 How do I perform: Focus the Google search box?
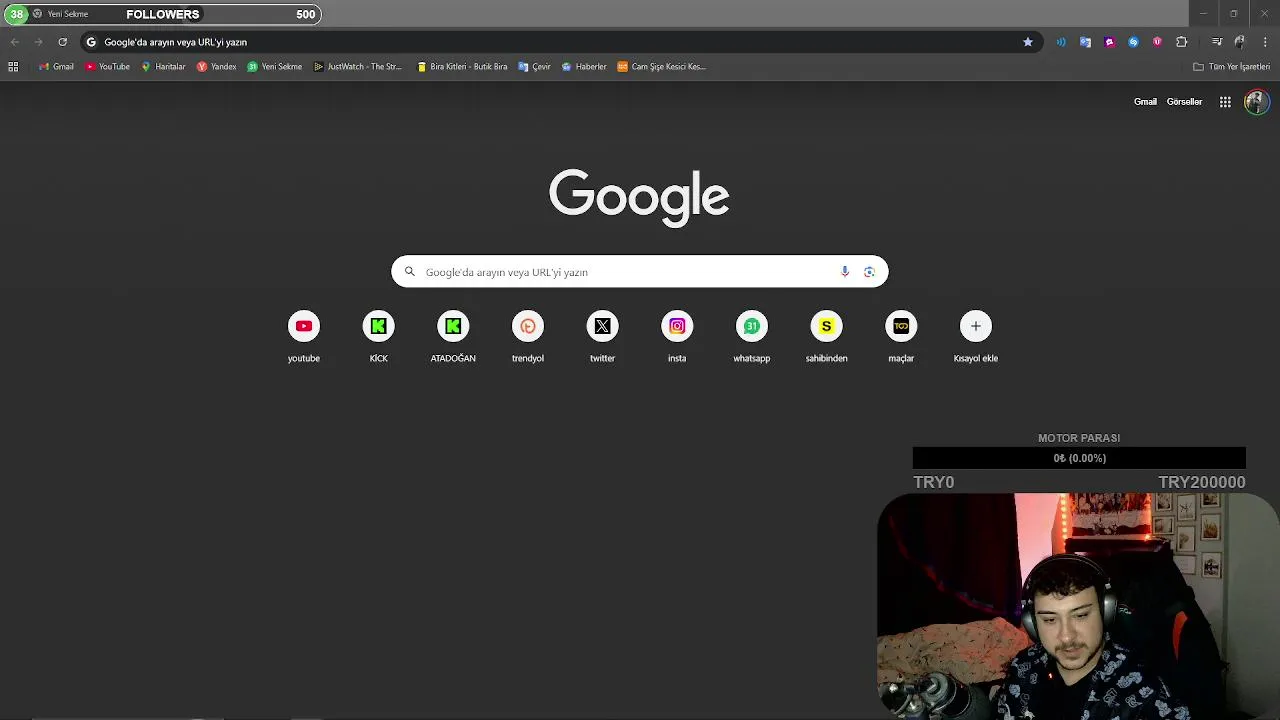tap(640, 272)
